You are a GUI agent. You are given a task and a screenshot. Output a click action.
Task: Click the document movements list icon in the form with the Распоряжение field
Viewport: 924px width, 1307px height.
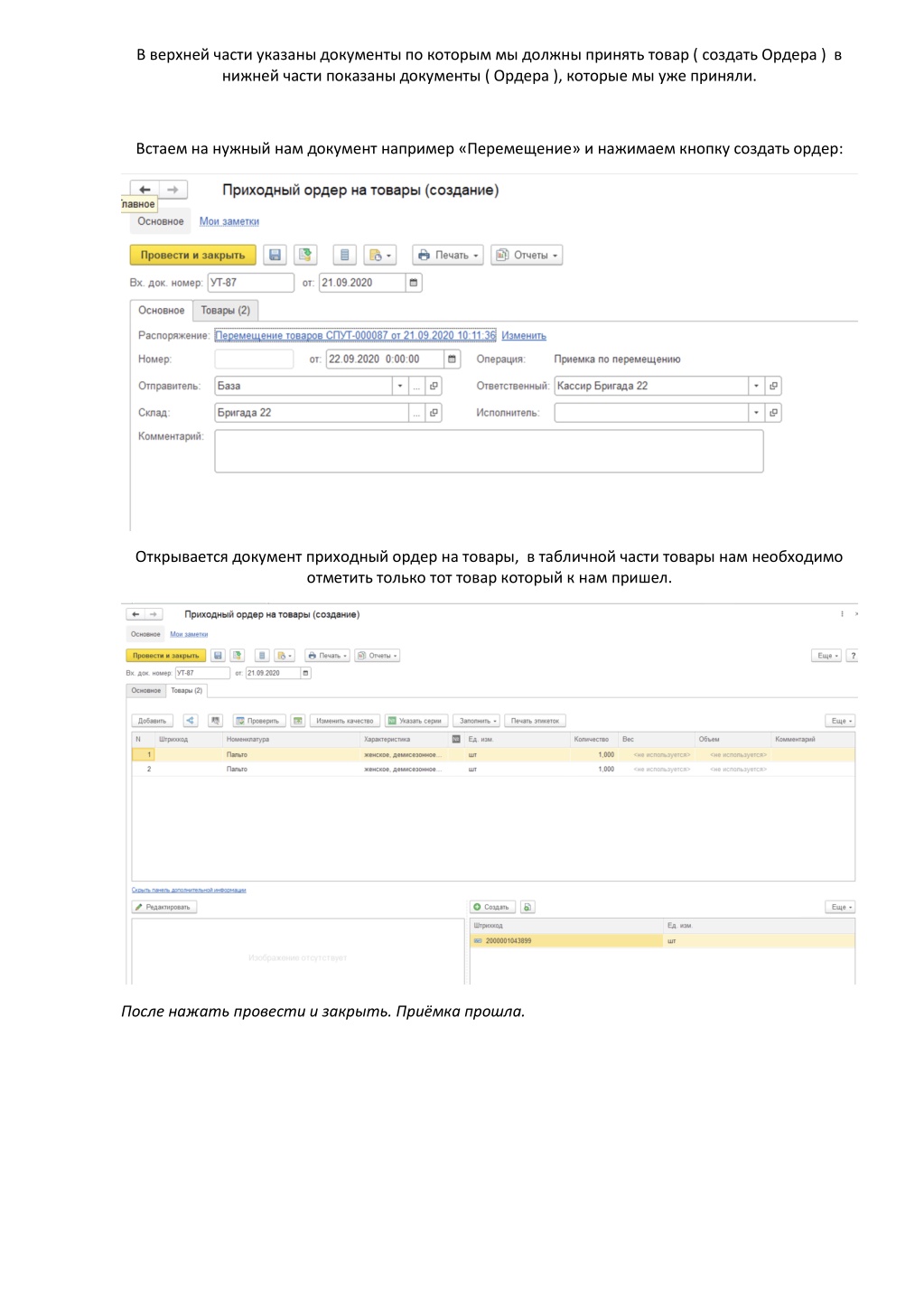[x=344, y=256]
